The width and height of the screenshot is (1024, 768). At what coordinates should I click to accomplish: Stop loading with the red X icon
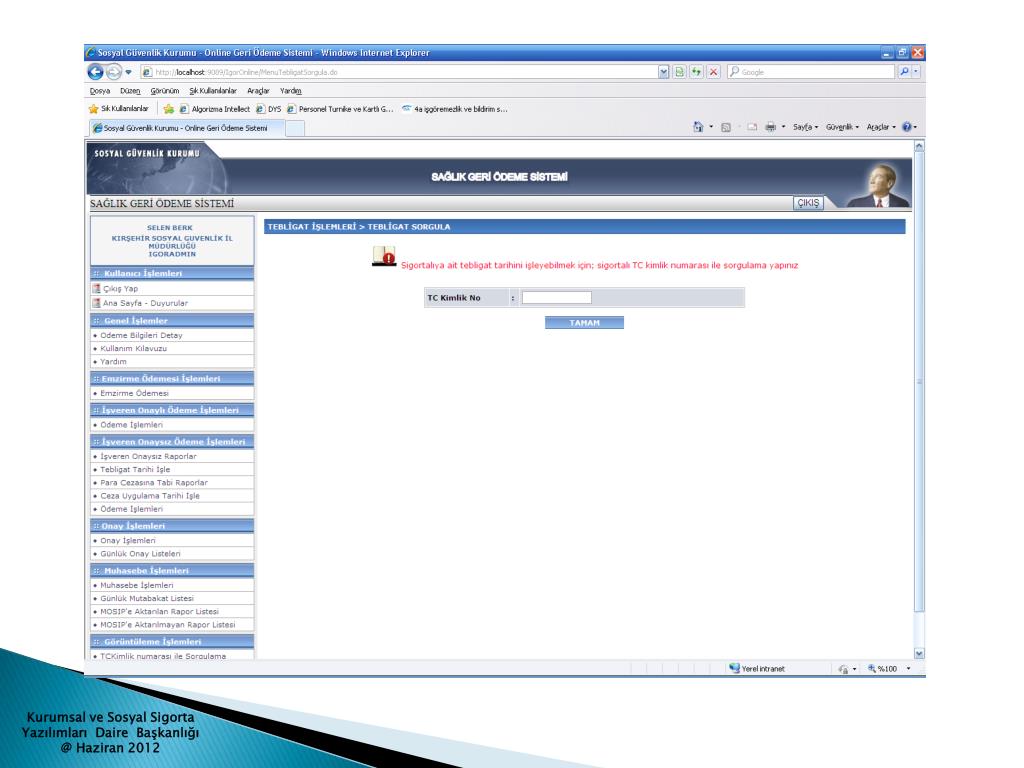[714, 72]
